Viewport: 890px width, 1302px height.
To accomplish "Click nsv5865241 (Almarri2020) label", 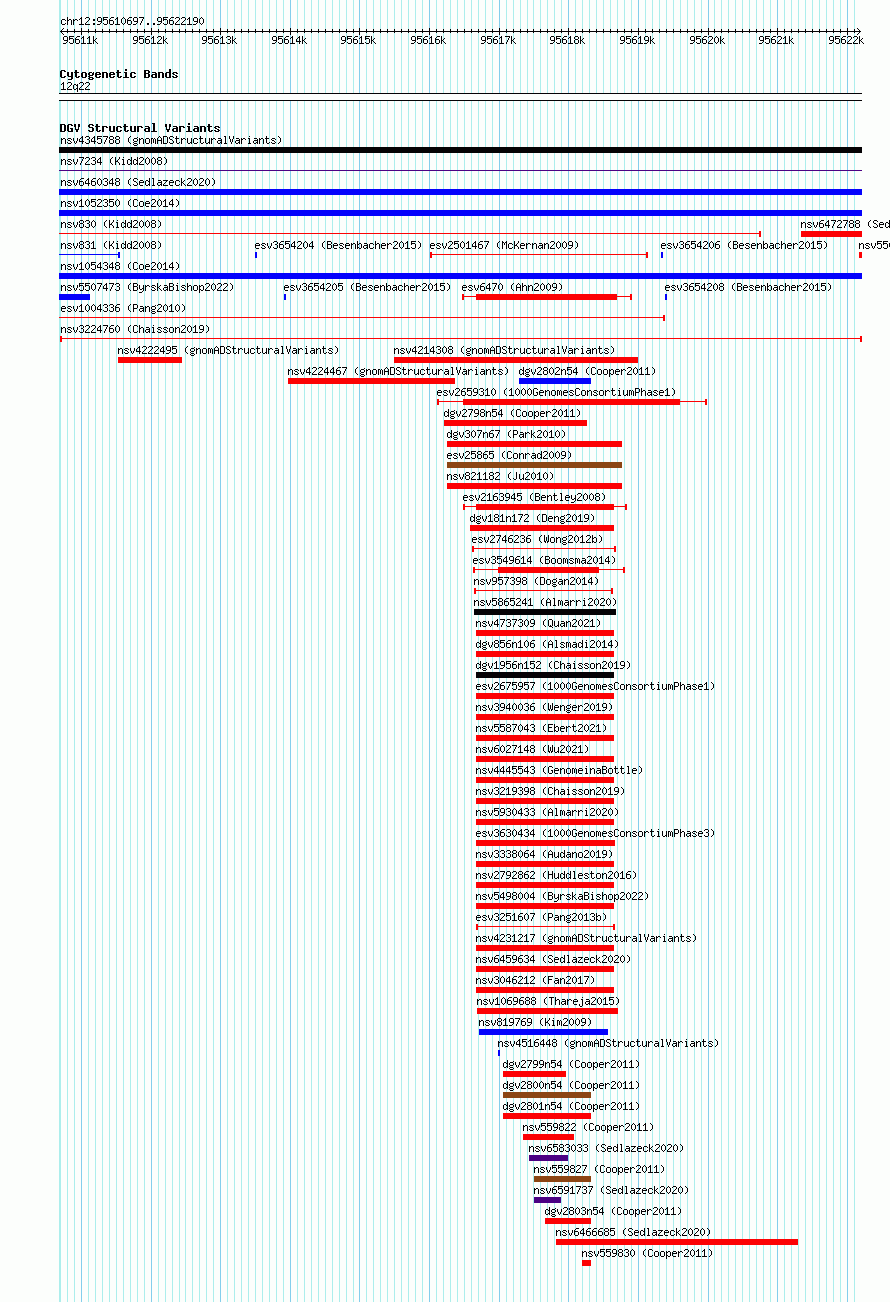I will (x=546, y=602).
